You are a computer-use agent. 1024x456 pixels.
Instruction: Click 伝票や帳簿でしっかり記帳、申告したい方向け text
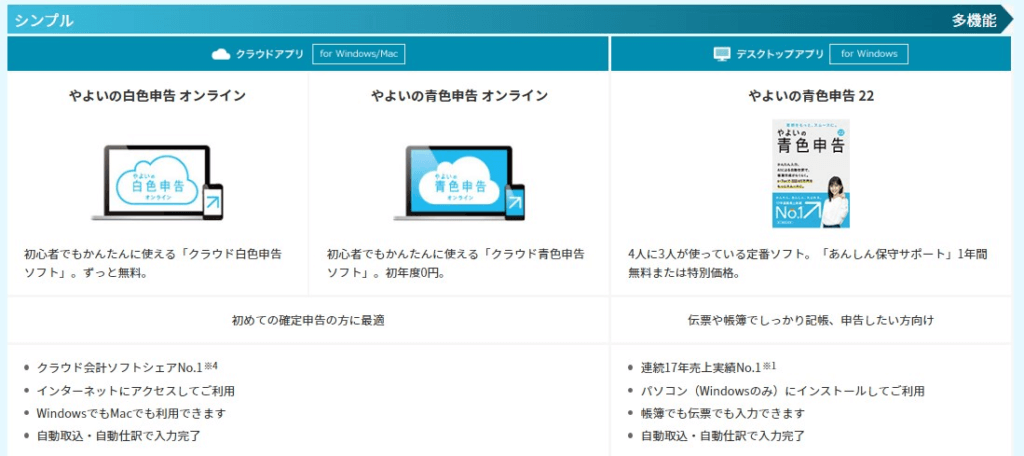pos(811,320)
